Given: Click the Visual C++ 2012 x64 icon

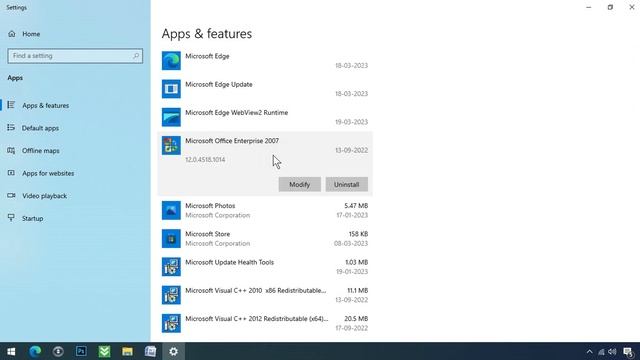Looking at the screenshot, I should click(171, 323).
